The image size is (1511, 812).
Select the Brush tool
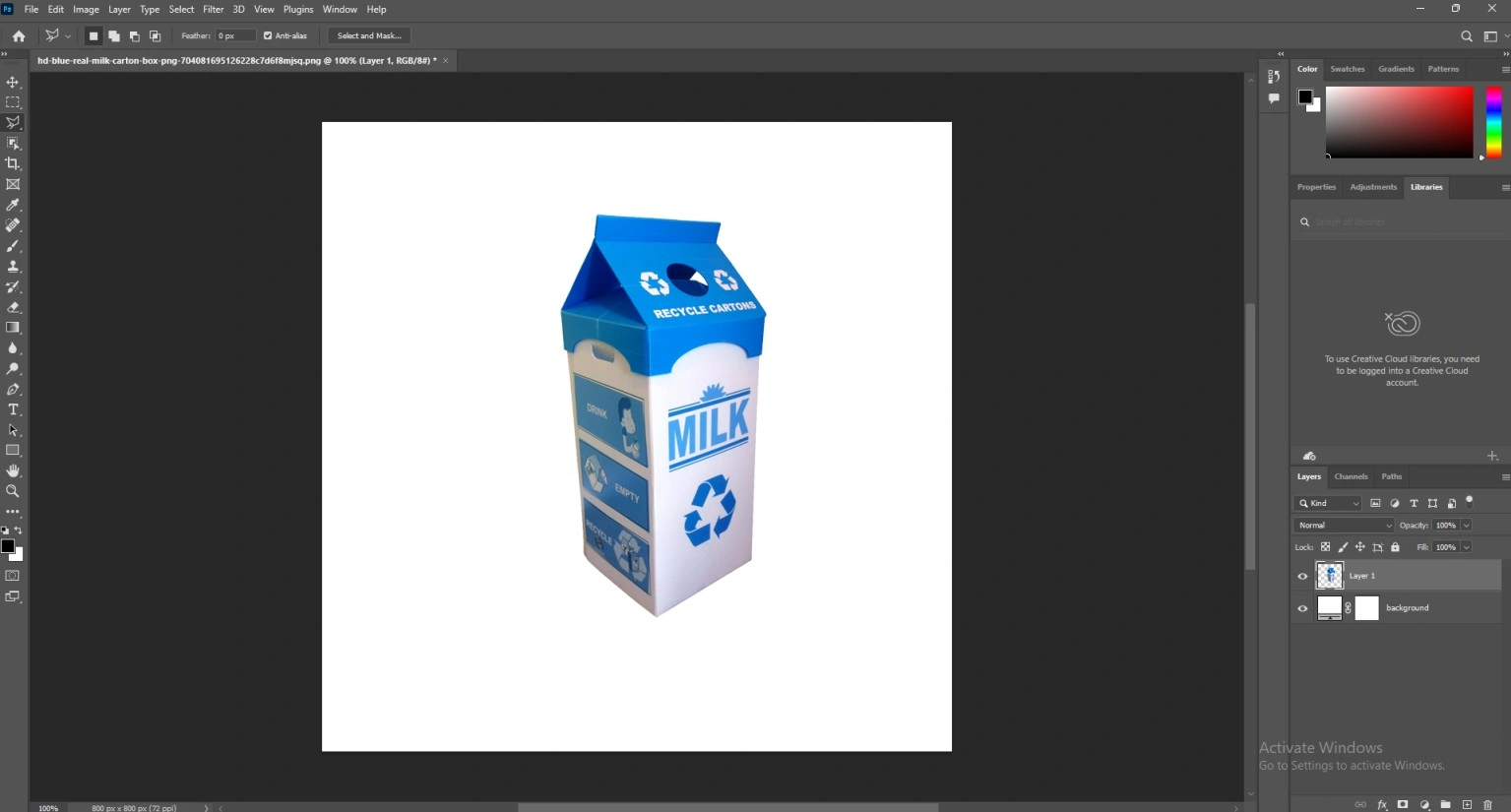pos(13,246)
